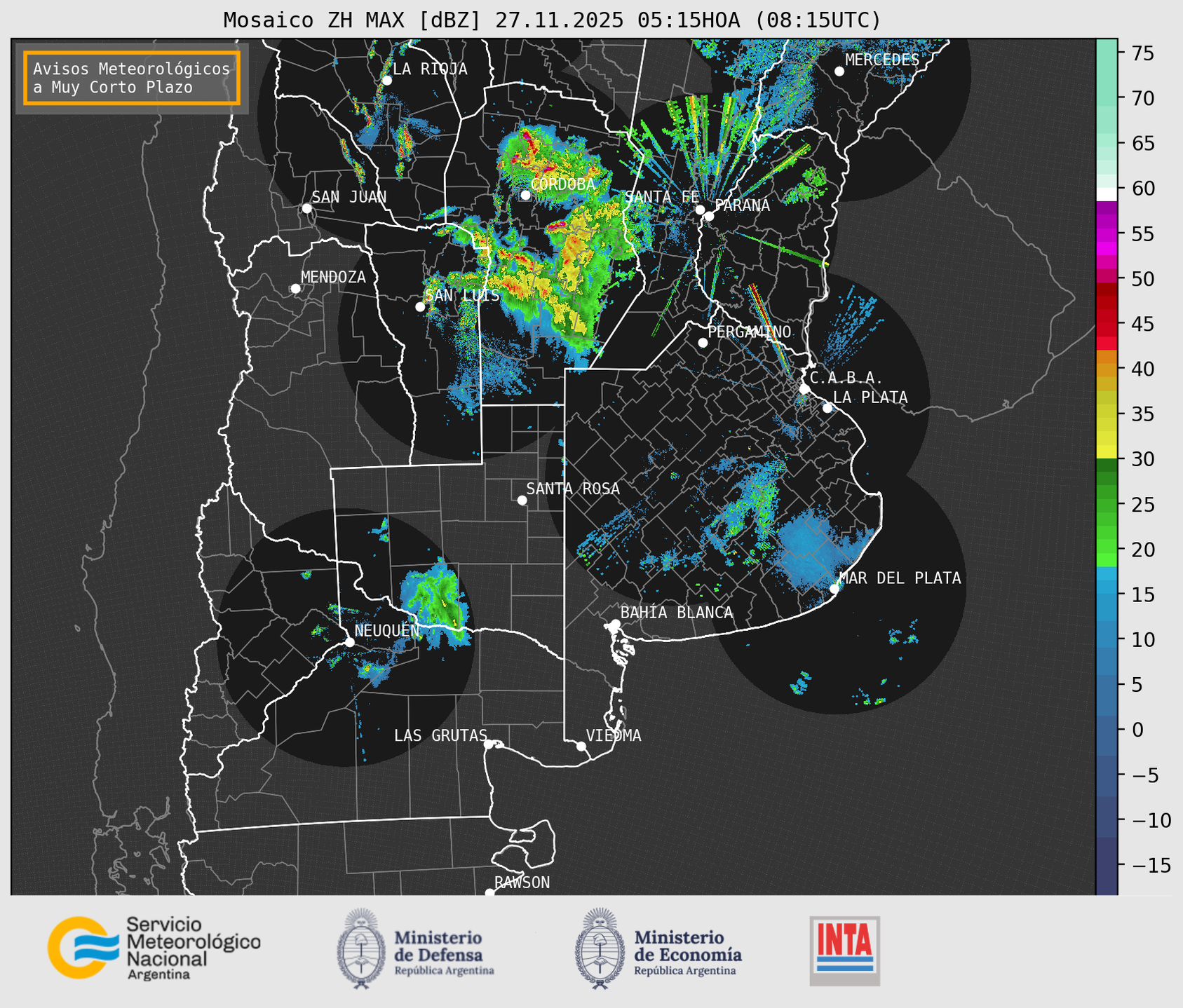Click the magenta 55 dBZ colorbar band
1183x1008 pixels.
click(1107, 234)
